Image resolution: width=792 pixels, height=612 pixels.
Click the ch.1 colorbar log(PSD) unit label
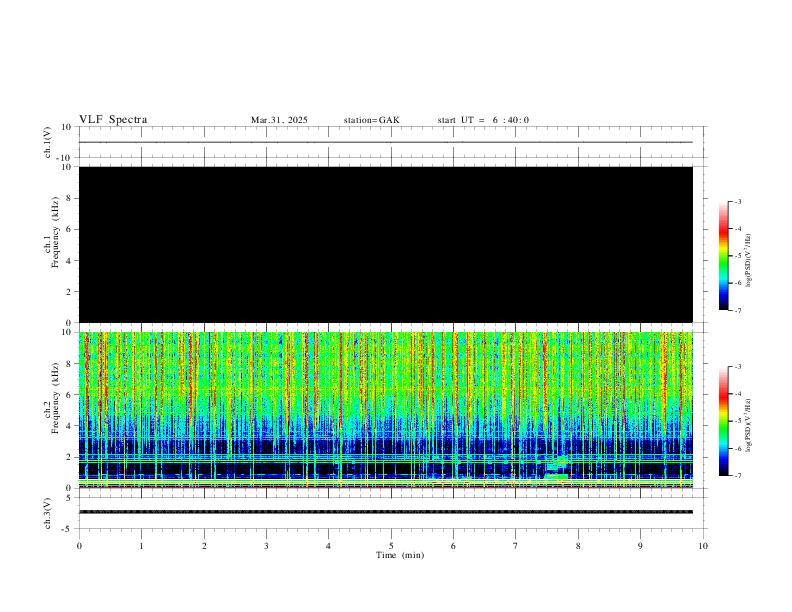click(x=748, y=261)
